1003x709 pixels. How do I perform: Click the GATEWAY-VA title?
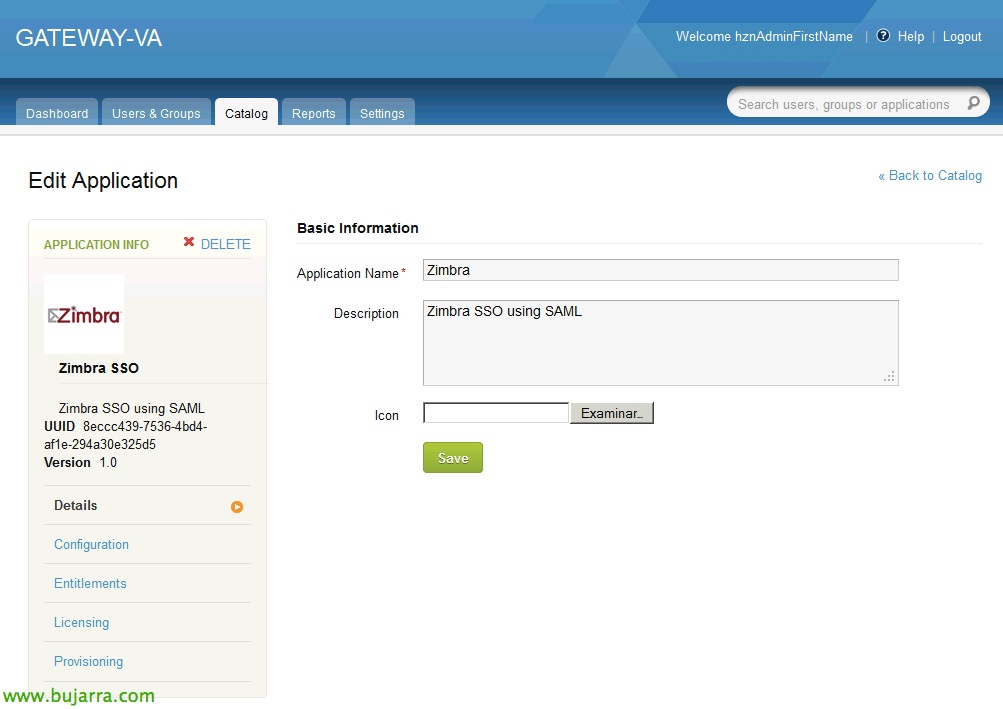(x=88, y=38)
